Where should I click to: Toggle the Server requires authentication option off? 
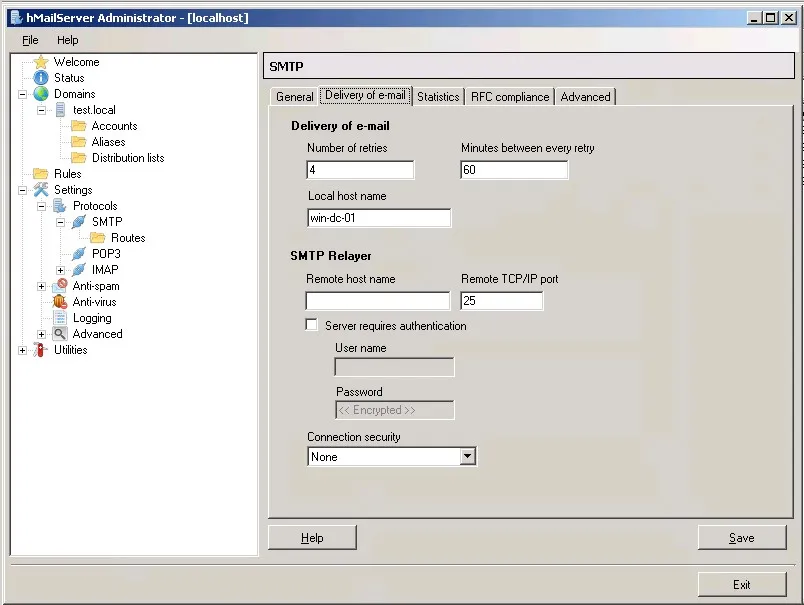(x=311, y=325)
